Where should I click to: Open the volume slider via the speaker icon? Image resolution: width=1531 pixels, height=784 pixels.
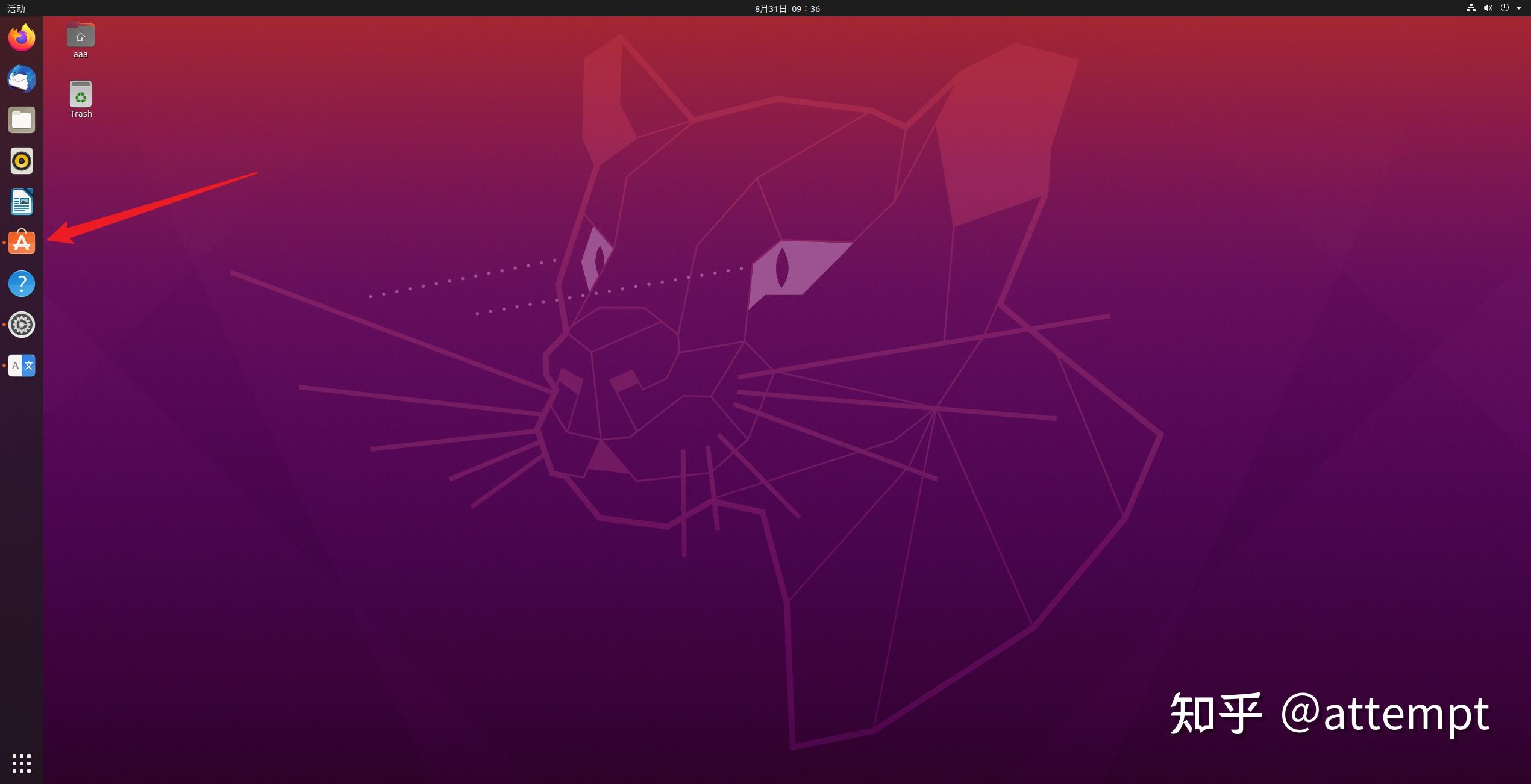click(1488, 8)
